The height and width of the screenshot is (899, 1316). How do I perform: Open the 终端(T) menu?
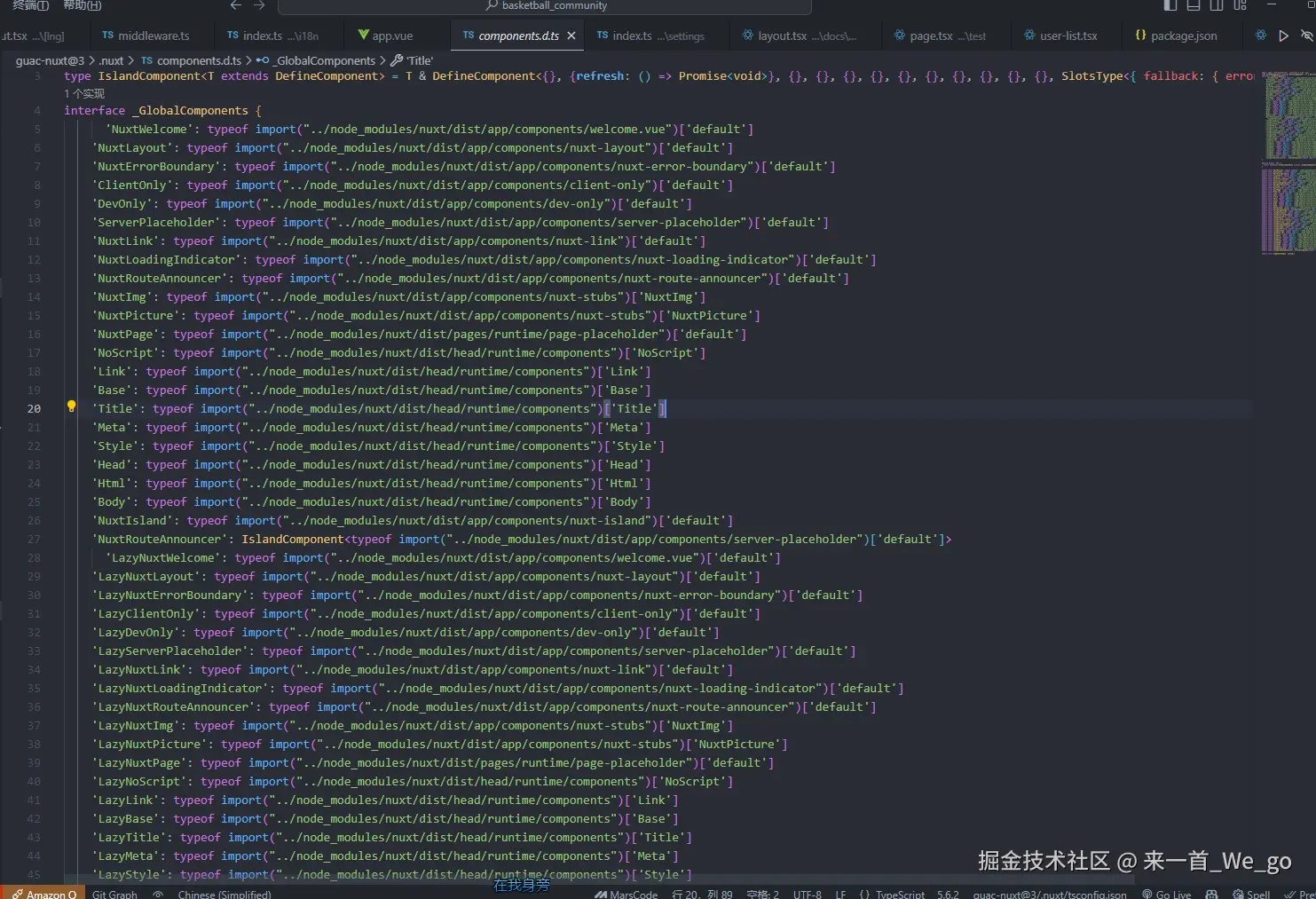(x=31, y=5)
